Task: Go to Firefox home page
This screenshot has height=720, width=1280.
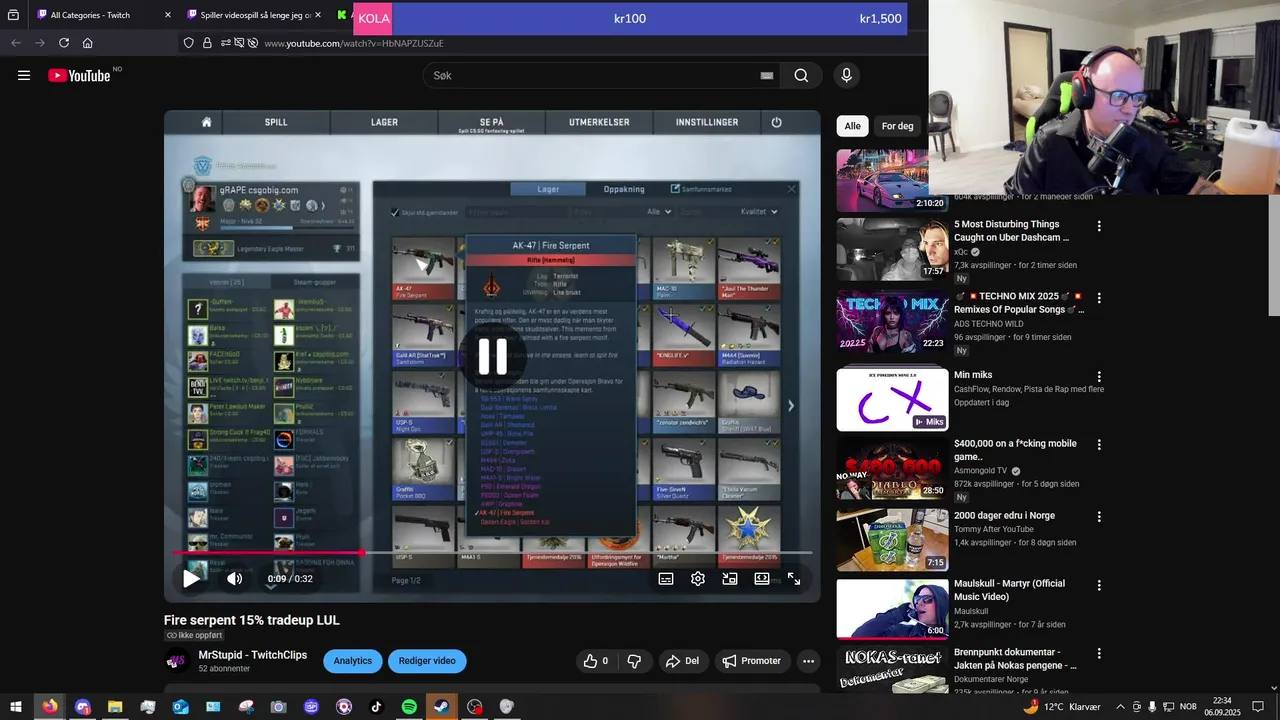Action: [x=88, y=43]
